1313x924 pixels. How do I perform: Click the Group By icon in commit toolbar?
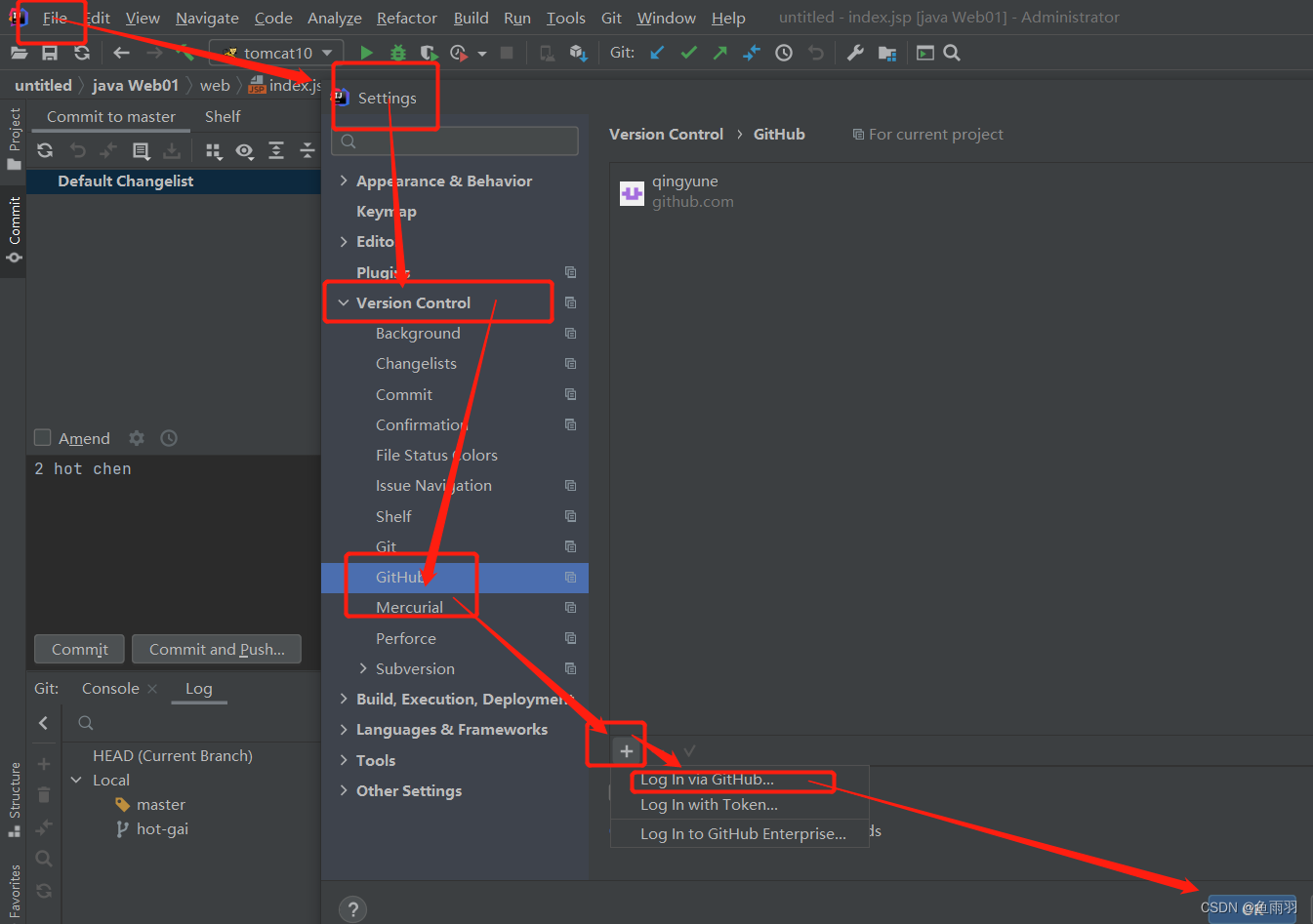(x=214, y=150)
